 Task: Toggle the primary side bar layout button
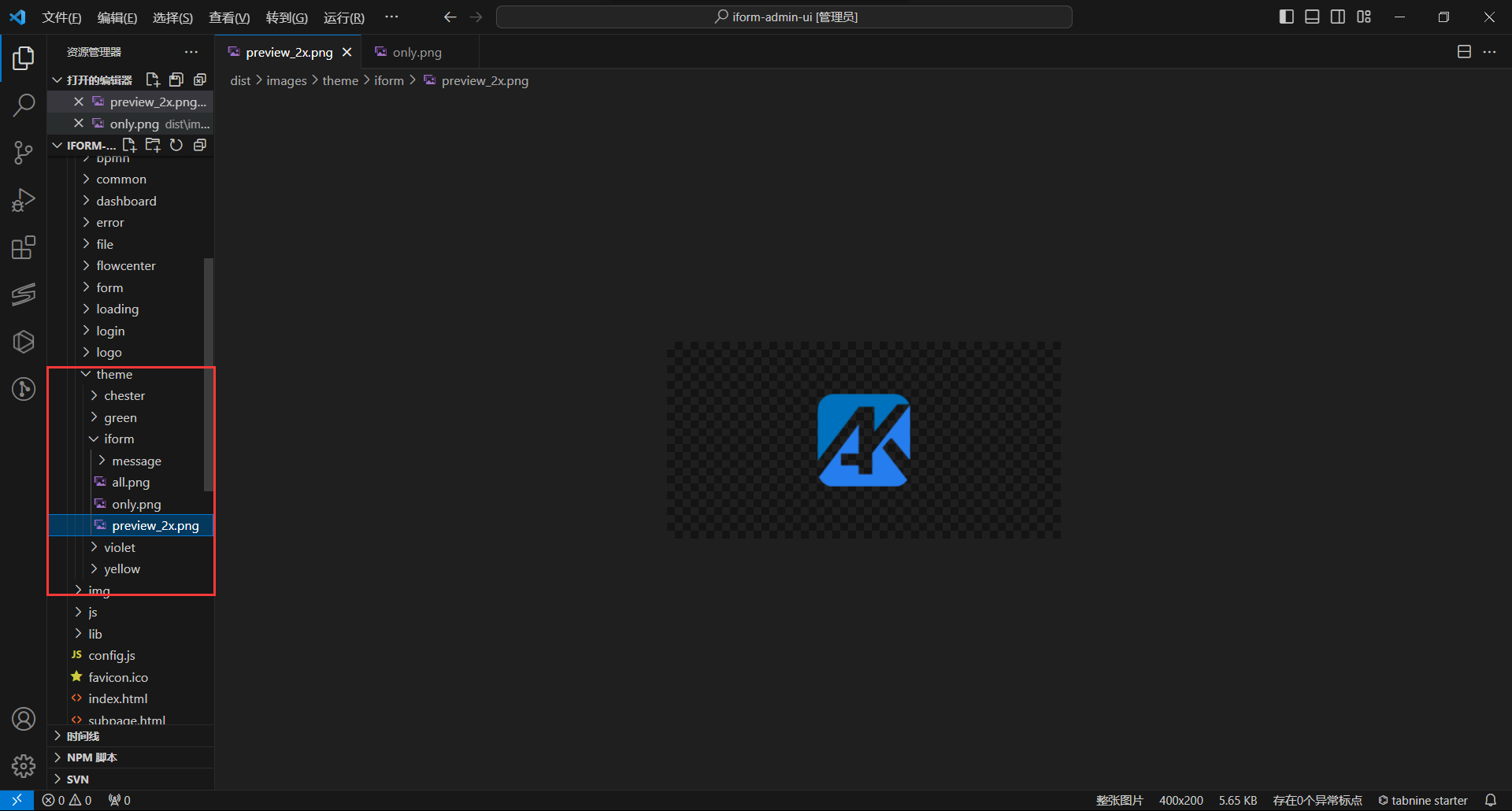pyautogui.click(x=1287, y=17)
